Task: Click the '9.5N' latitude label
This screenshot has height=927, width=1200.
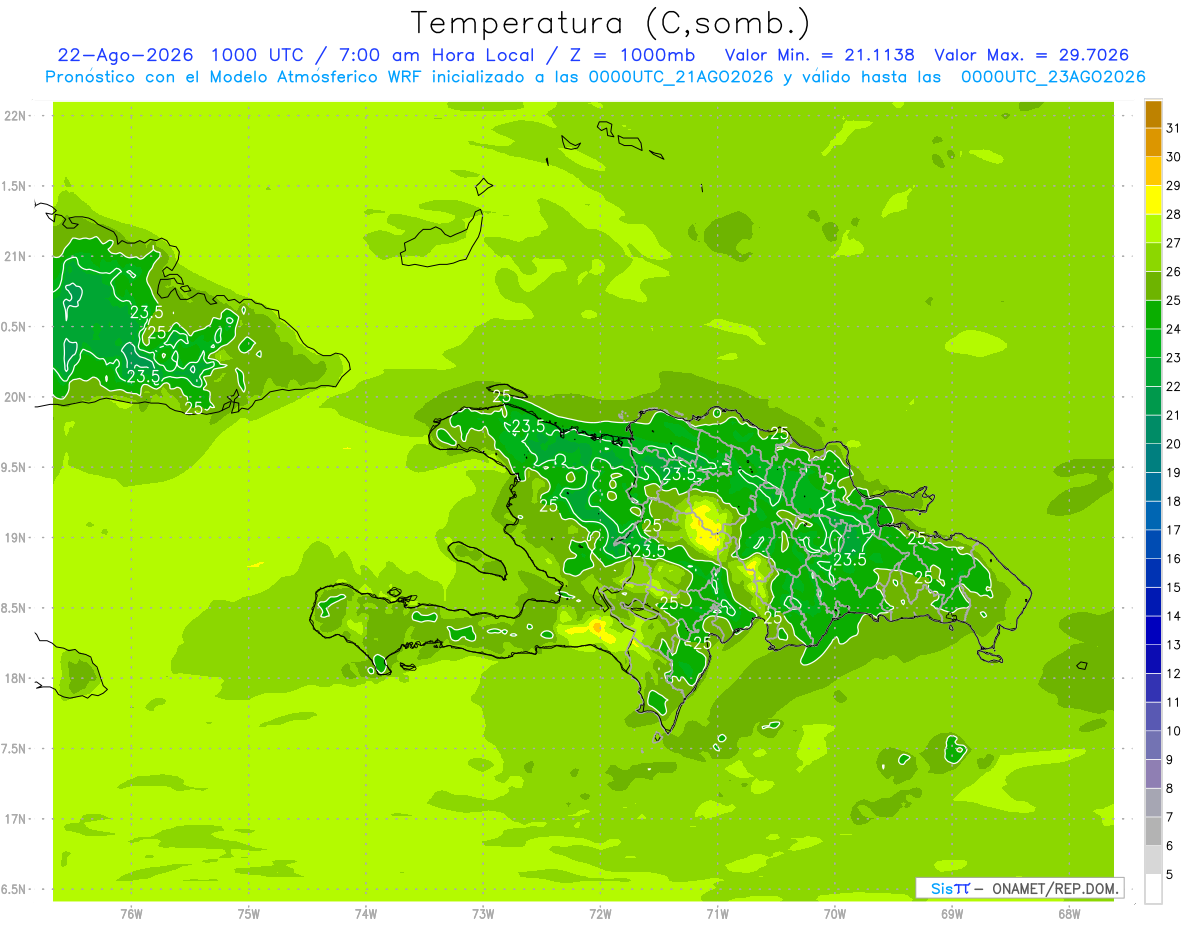Action: point(15,467)
